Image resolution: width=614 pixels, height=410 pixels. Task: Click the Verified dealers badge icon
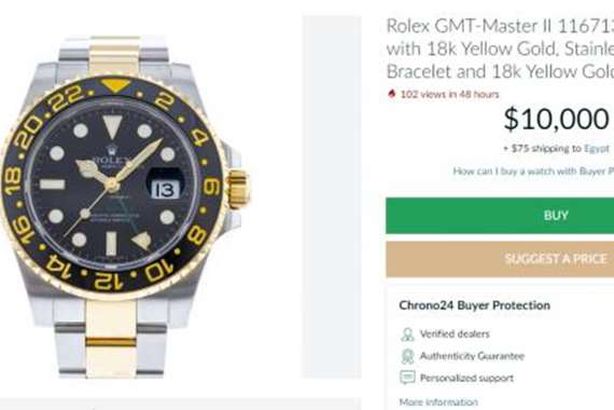[x=407, y=334]
